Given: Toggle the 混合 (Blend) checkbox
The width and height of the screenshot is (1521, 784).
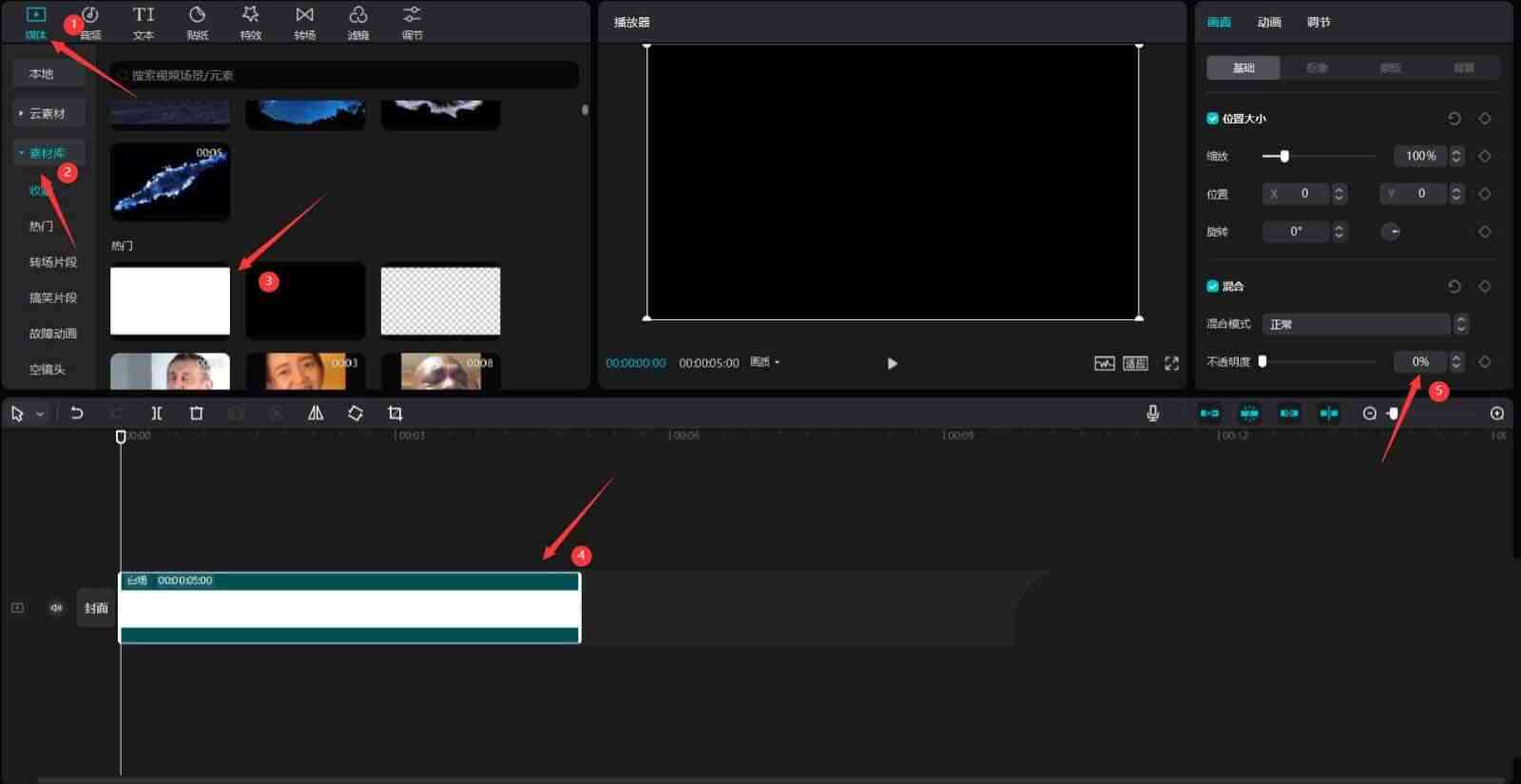Looking at the screenshot, I should [1212, 286].
